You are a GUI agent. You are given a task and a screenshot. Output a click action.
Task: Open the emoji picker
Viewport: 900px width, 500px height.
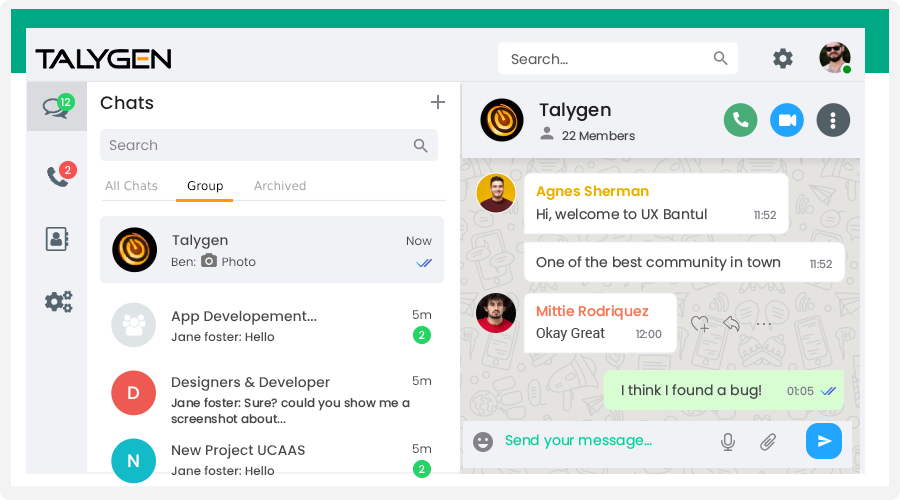point(483,441)
